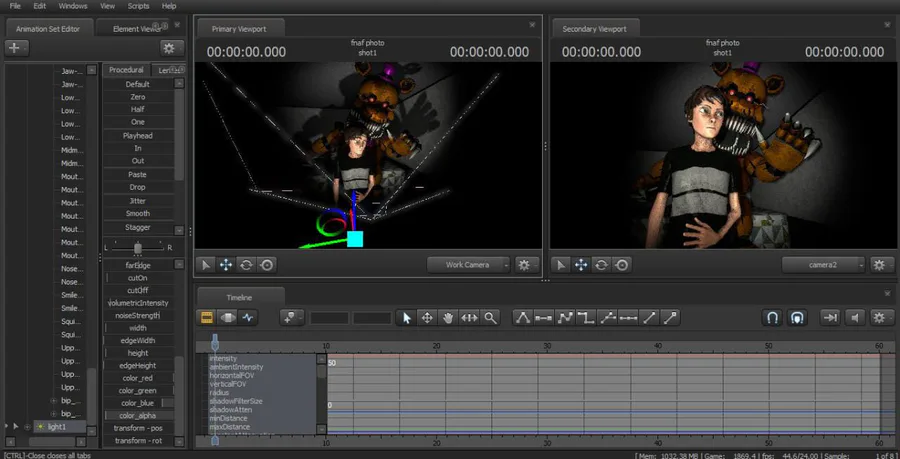The height and width of the screenshot is (459, 900).
Task: Pick the timeline magnifier Zoom tool
Action: 490,317
